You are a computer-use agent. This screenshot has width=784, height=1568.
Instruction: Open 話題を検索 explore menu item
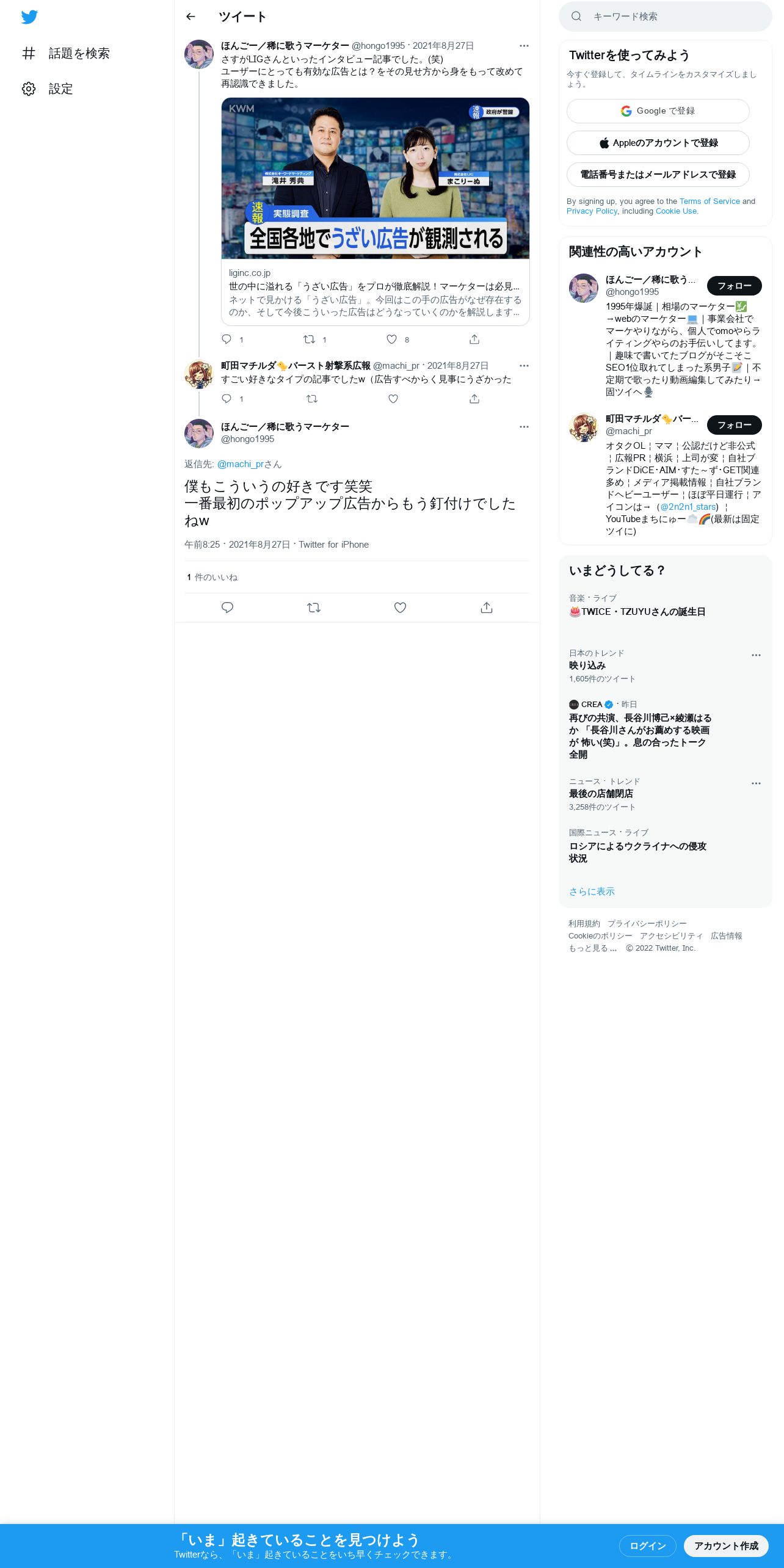tap(66, 53)
